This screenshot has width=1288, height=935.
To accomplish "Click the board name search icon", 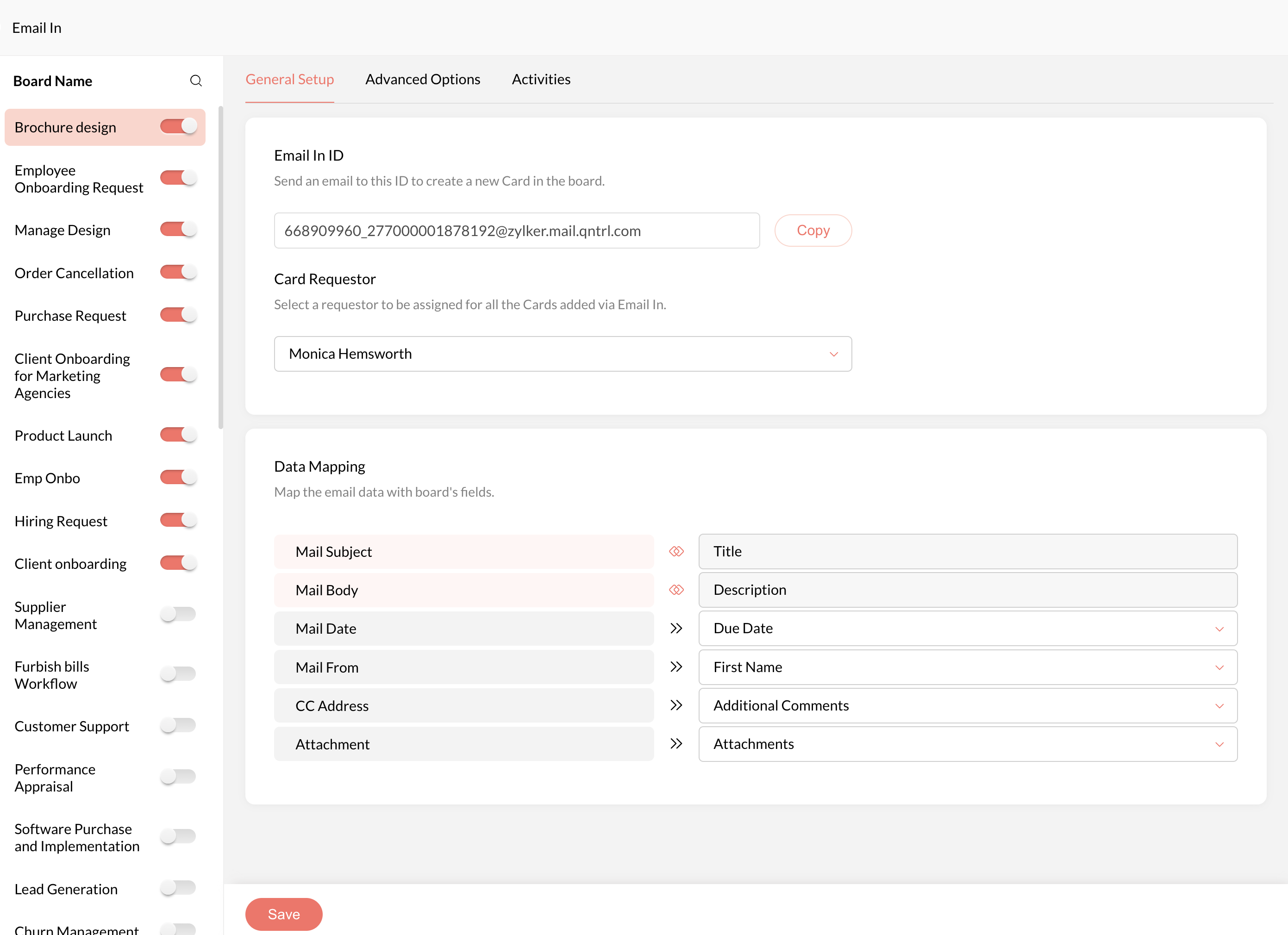I will click(196, 81).
